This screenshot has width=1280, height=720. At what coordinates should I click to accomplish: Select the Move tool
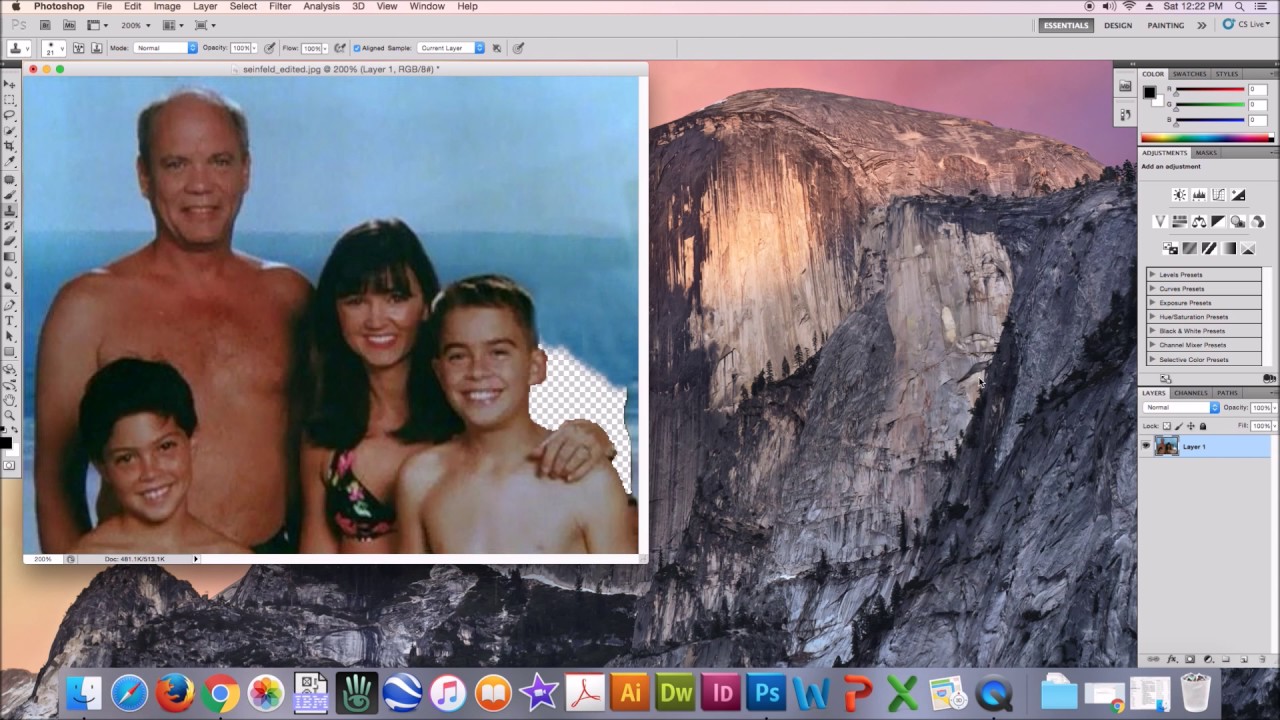point(10,85)
